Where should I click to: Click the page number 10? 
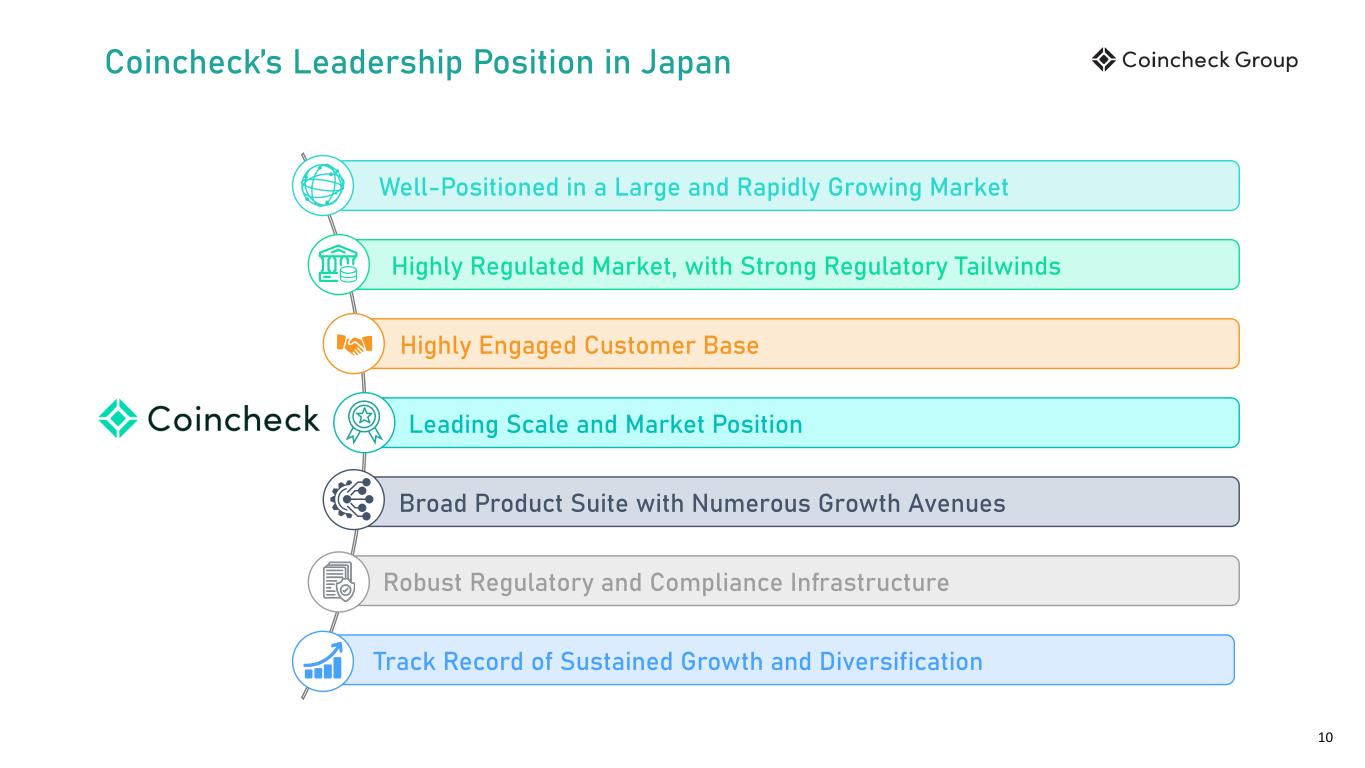point(1326,738)
